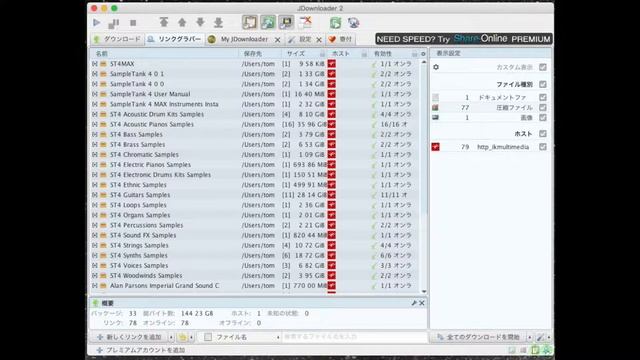Select the リンクグラバー tab
Image resolution: width=640 pixels, height=360 pixels.
tap(174, 39)
